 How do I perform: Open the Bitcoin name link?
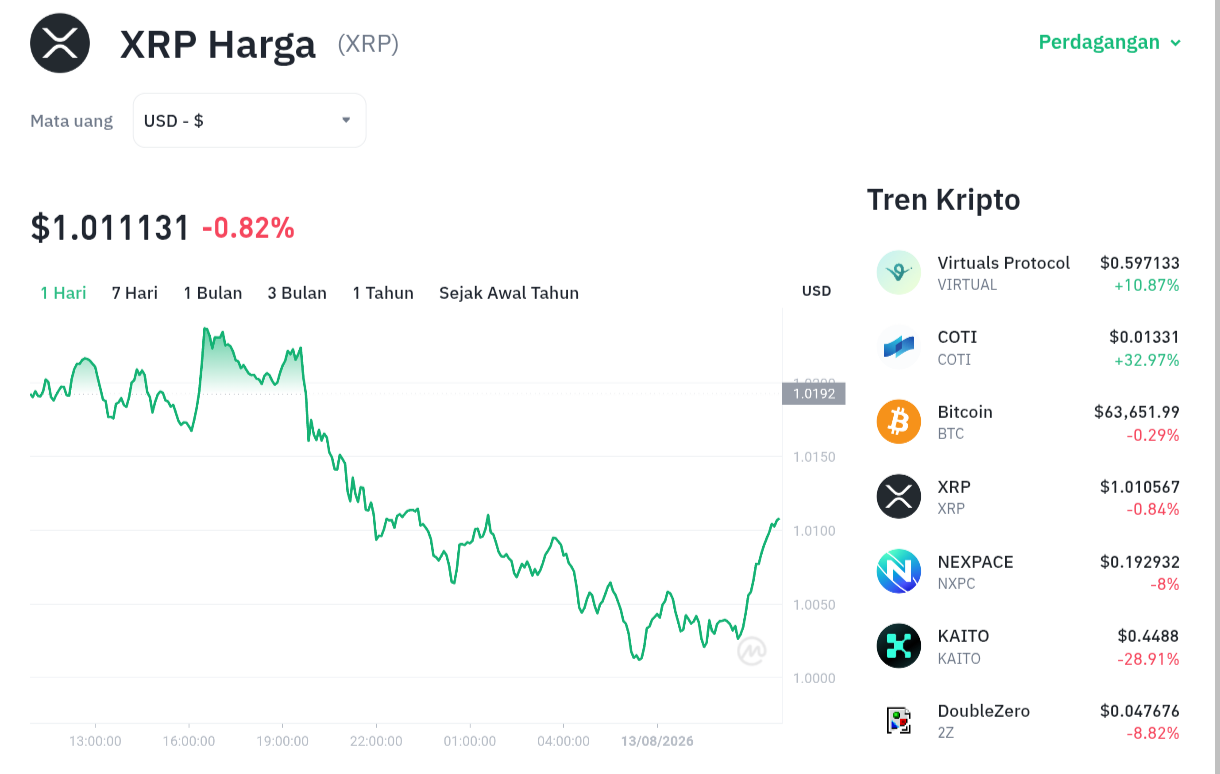coord(965,412)
